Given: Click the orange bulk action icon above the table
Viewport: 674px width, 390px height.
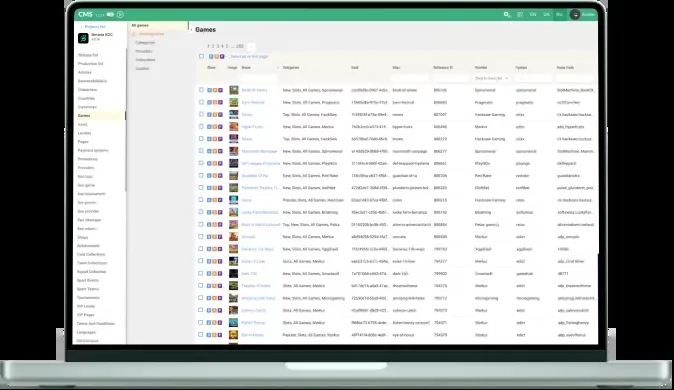Looking at the screenshot, I should pos(217,56).
